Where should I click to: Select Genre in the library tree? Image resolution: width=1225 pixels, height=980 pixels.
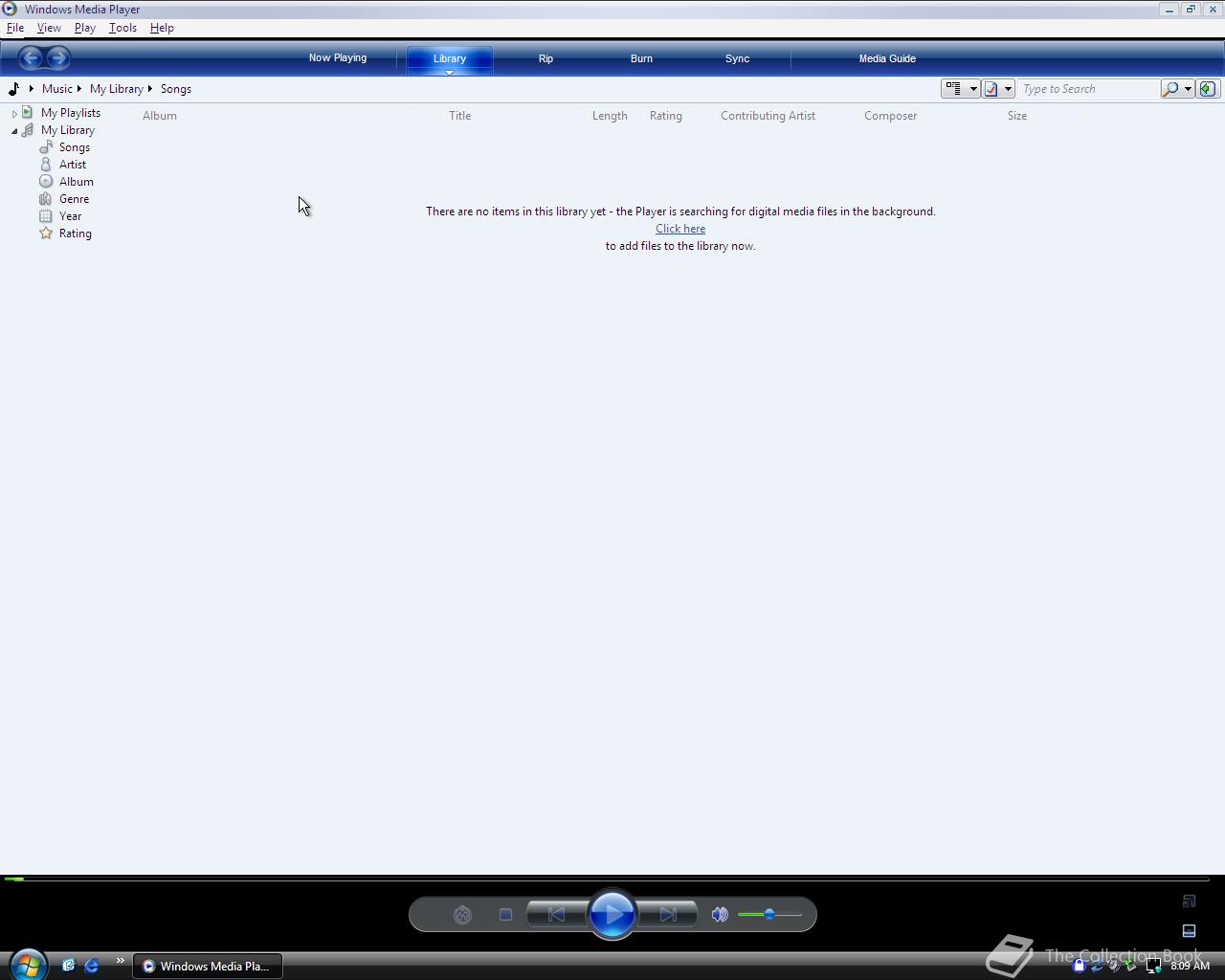click(74, 199)
